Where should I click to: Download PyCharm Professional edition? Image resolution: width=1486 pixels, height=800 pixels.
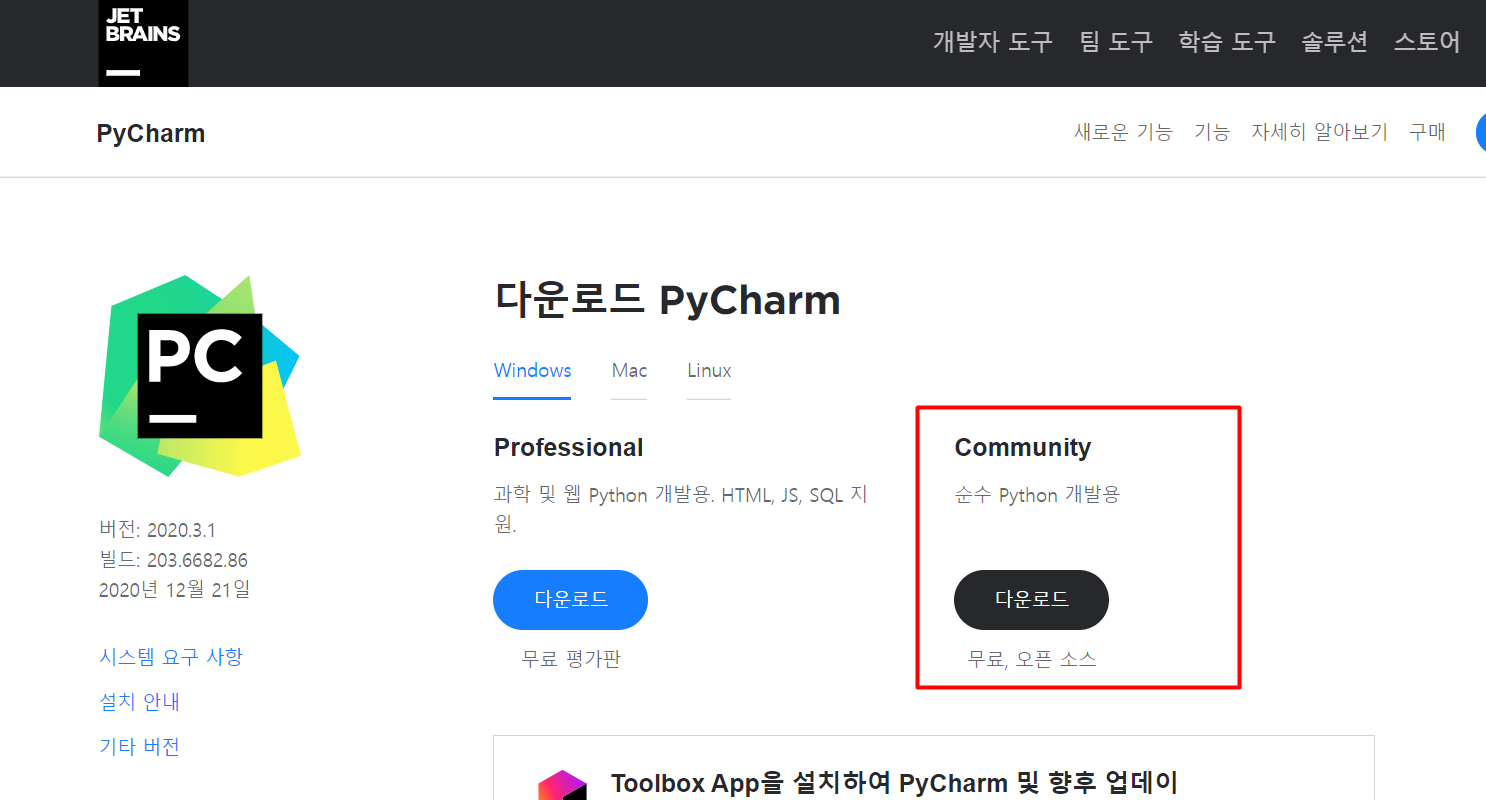(x=571, y=600)
